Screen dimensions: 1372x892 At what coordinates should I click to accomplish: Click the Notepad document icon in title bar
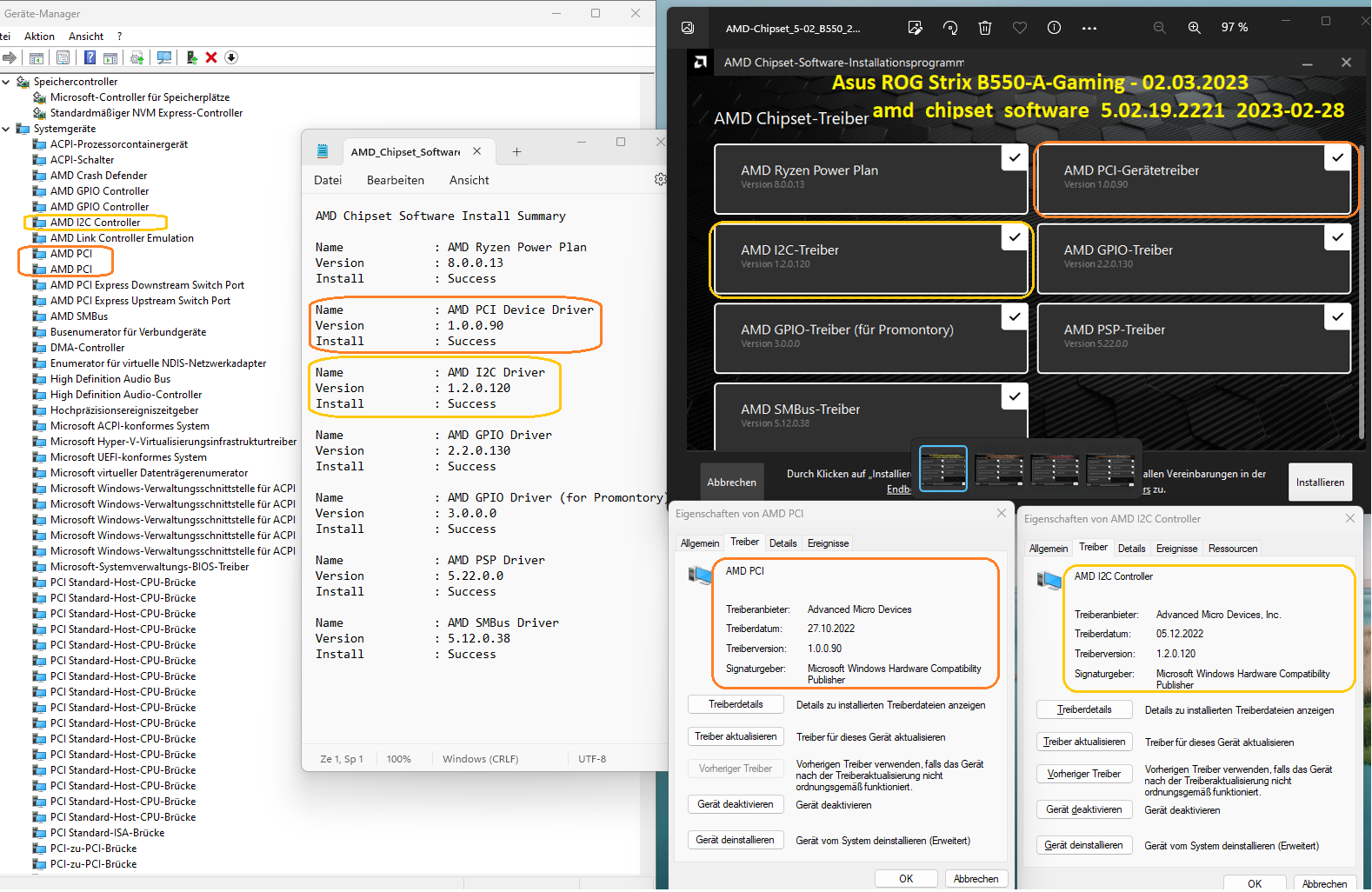pos(323,151)
